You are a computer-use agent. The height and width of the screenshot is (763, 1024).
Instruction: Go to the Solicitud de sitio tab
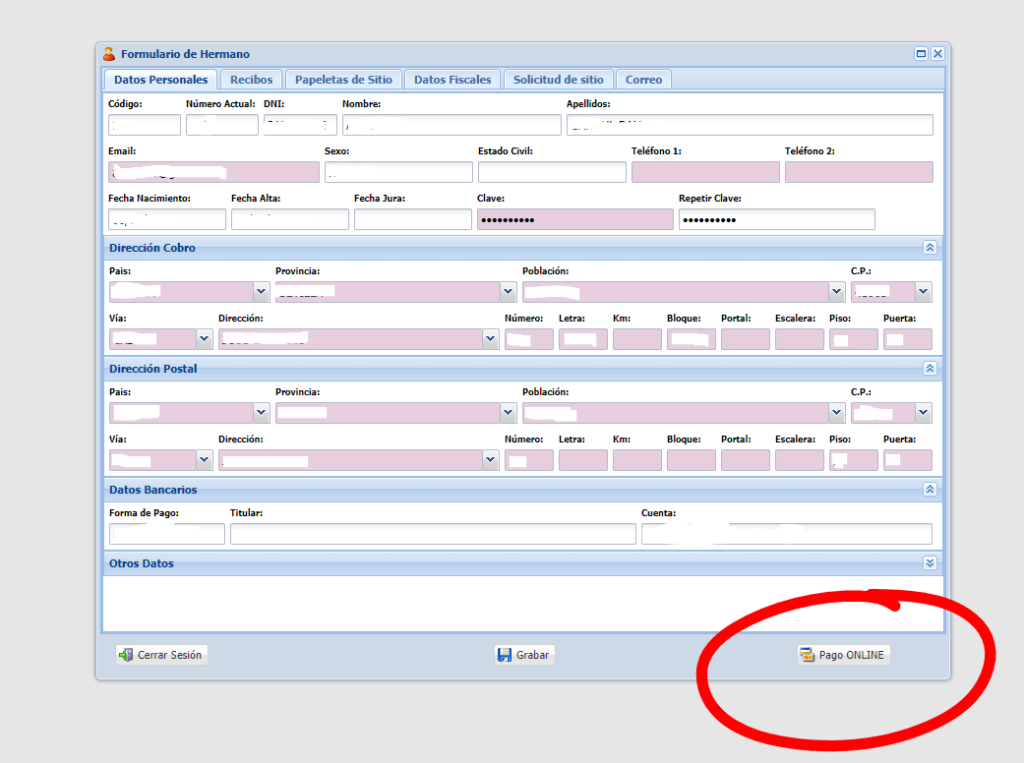click(x=558, y=79)
